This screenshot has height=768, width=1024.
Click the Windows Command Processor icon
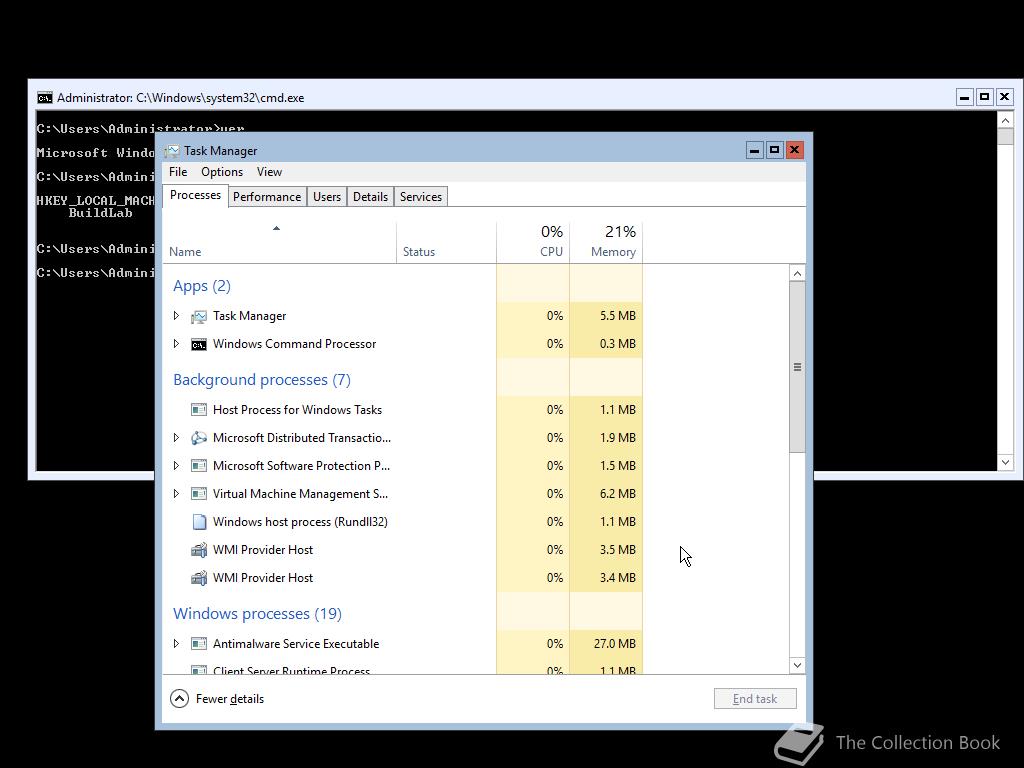pyautogui.click(x=199, y=344)
